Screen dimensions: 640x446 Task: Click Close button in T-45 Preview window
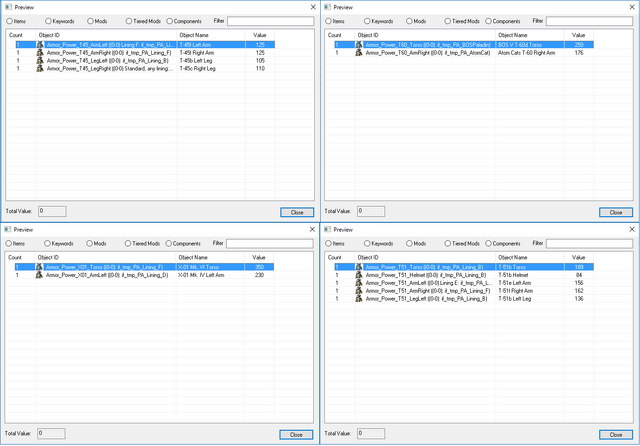(297, 212)
